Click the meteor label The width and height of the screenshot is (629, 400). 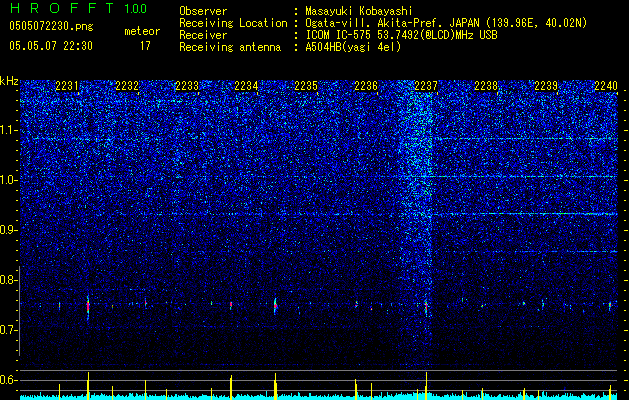pos(142,31)
